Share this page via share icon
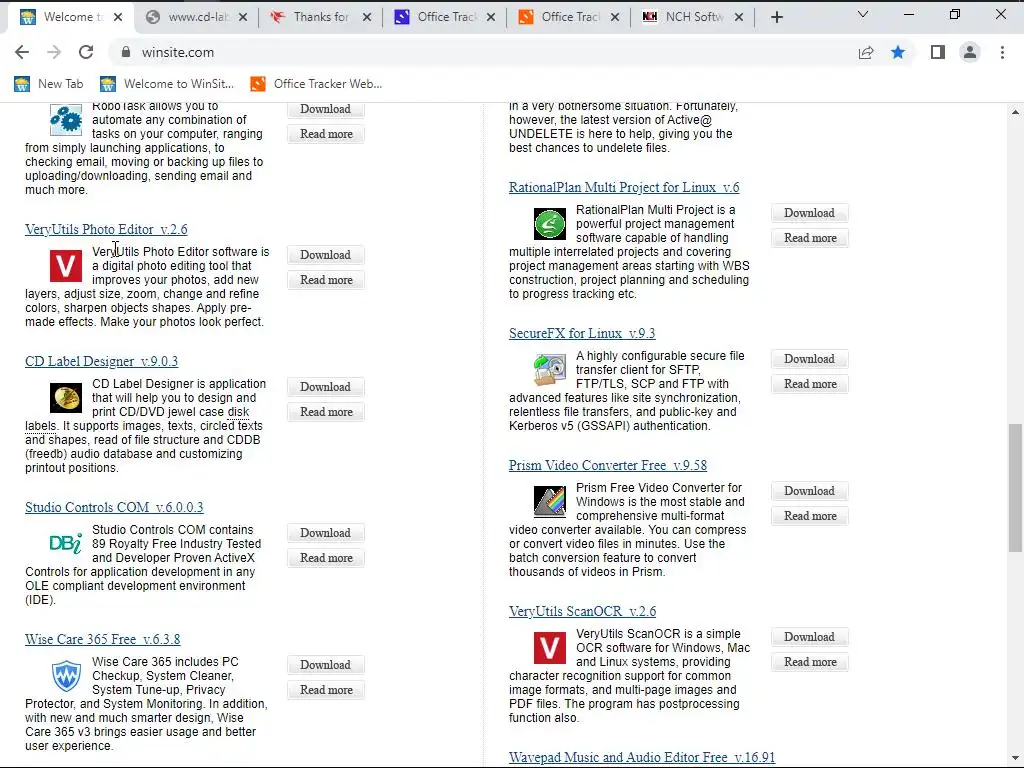This screenshot has height=768, width=1024. click(x=866, y=52)
